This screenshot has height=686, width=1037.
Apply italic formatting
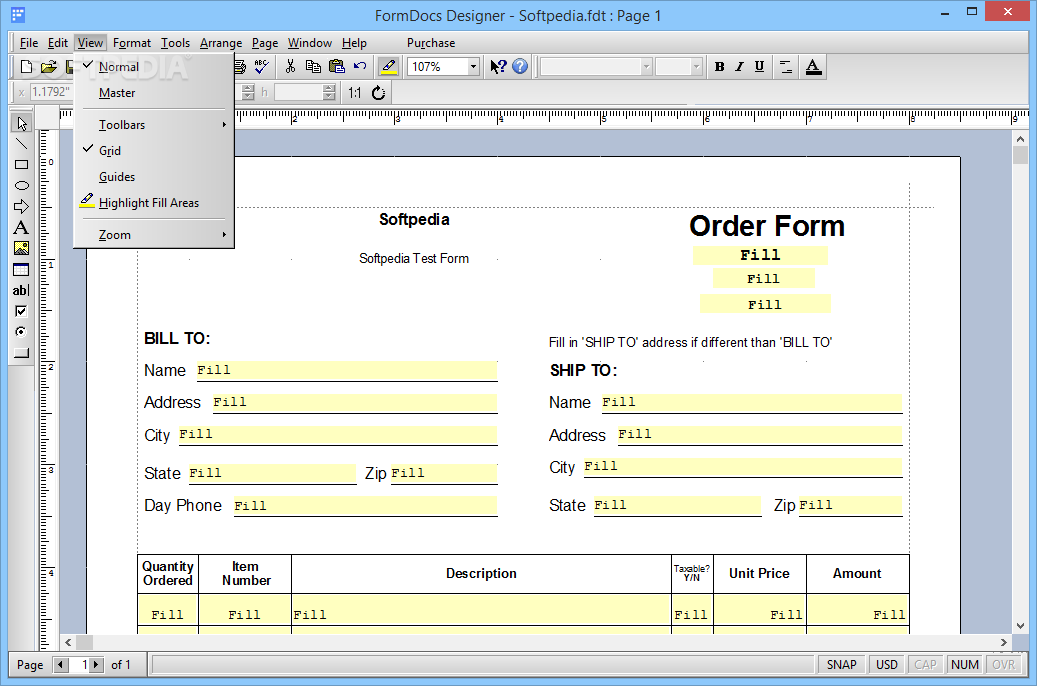(739, 66)
